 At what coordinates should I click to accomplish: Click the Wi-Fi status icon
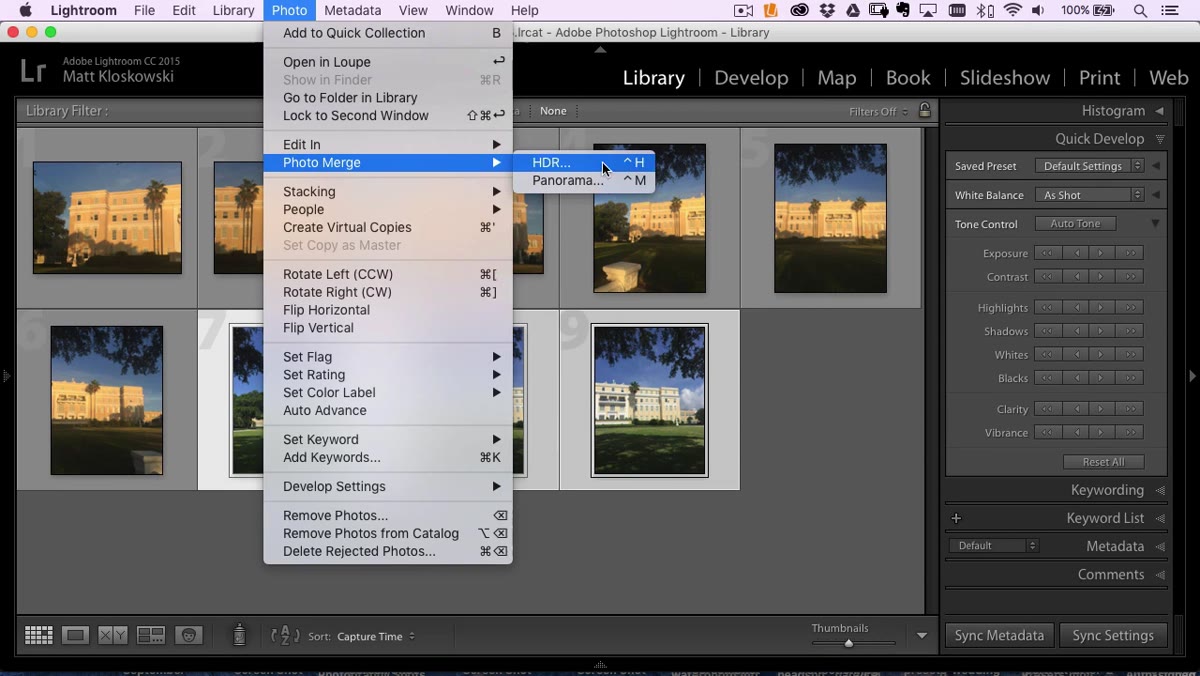[x=1013, y=11]
